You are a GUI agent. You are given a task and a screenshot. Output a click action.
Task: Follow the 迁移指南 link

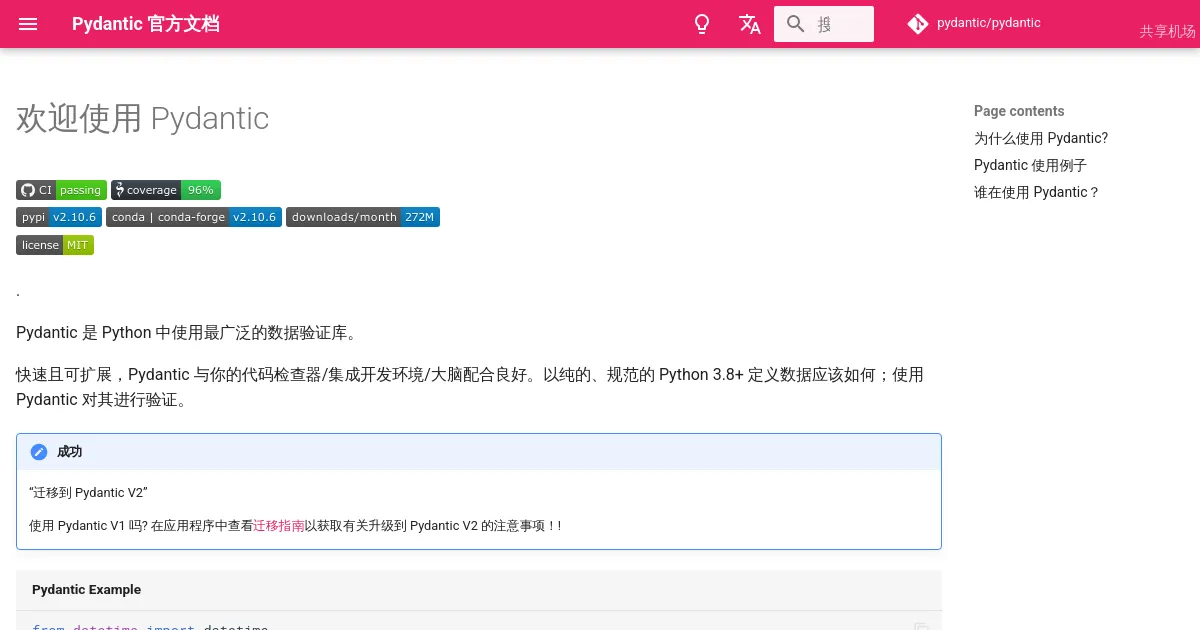click(x=279, y=526)
